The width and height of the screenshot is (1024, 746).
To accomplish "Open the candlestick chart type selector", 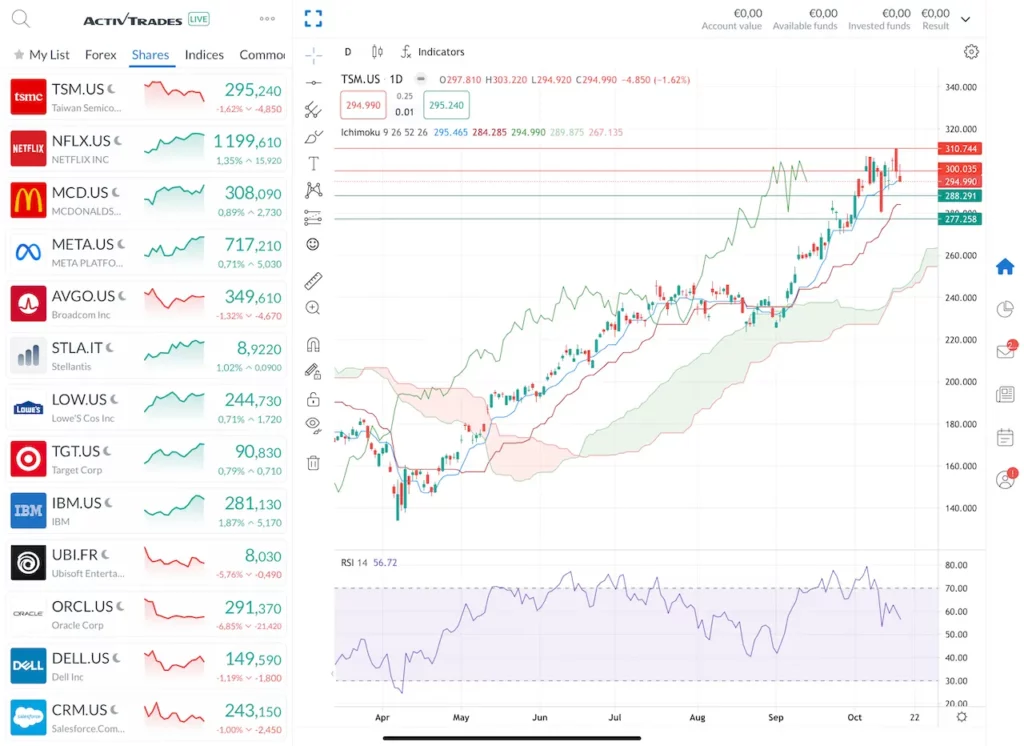I will point(377,52).
